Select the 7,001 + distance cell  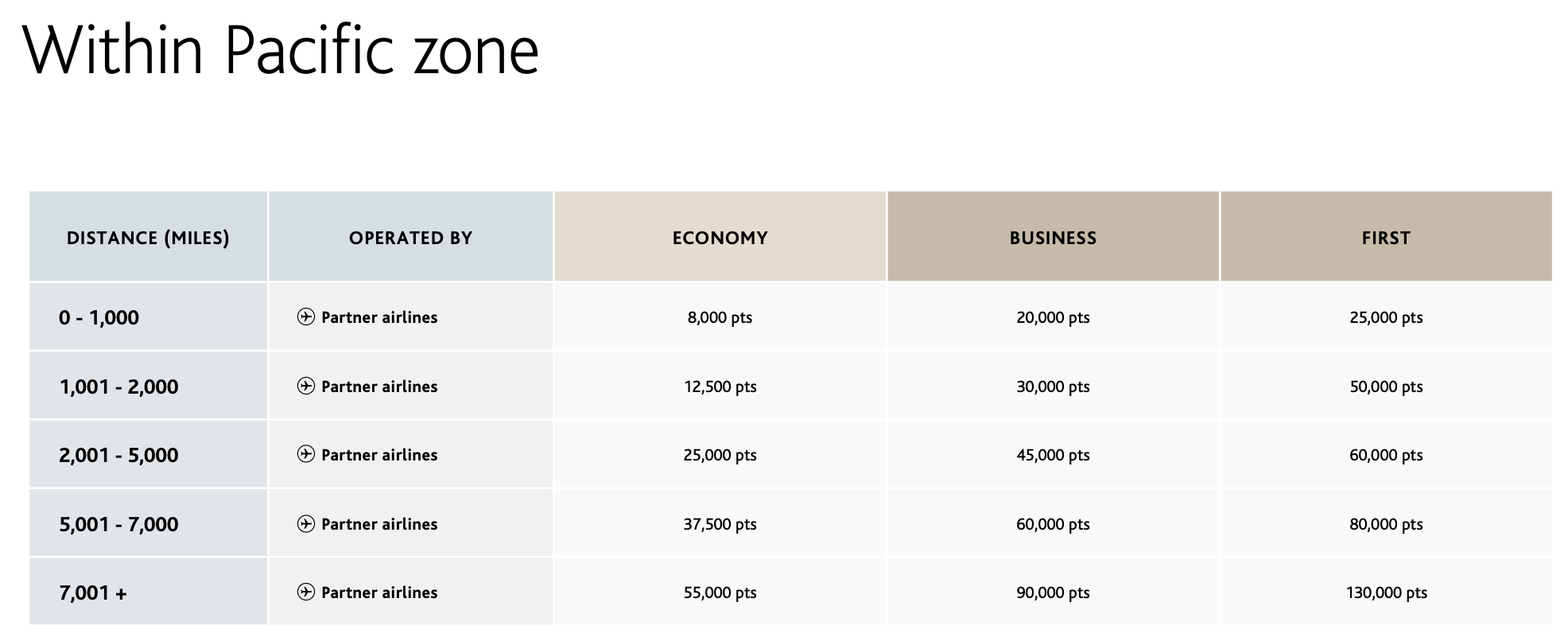tap(93, 592)
